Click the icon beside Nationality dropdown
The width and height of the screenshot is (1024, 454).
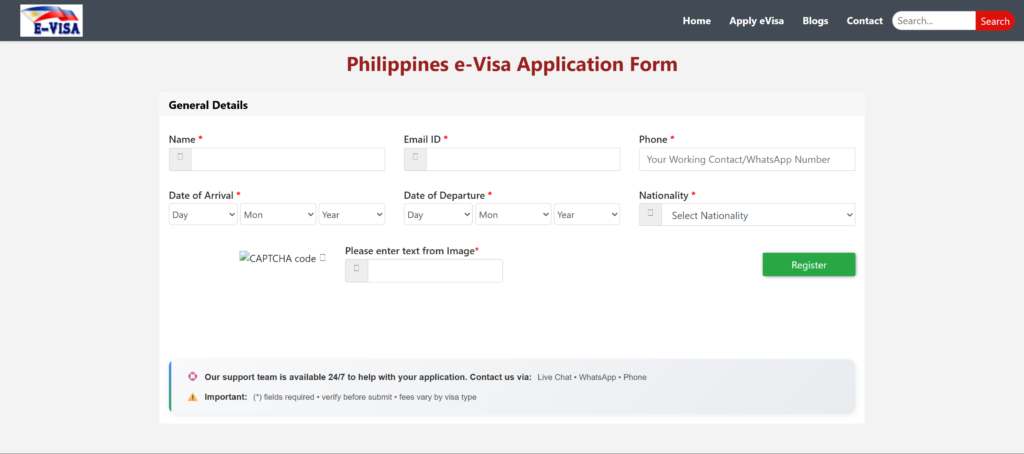(650, 214)
